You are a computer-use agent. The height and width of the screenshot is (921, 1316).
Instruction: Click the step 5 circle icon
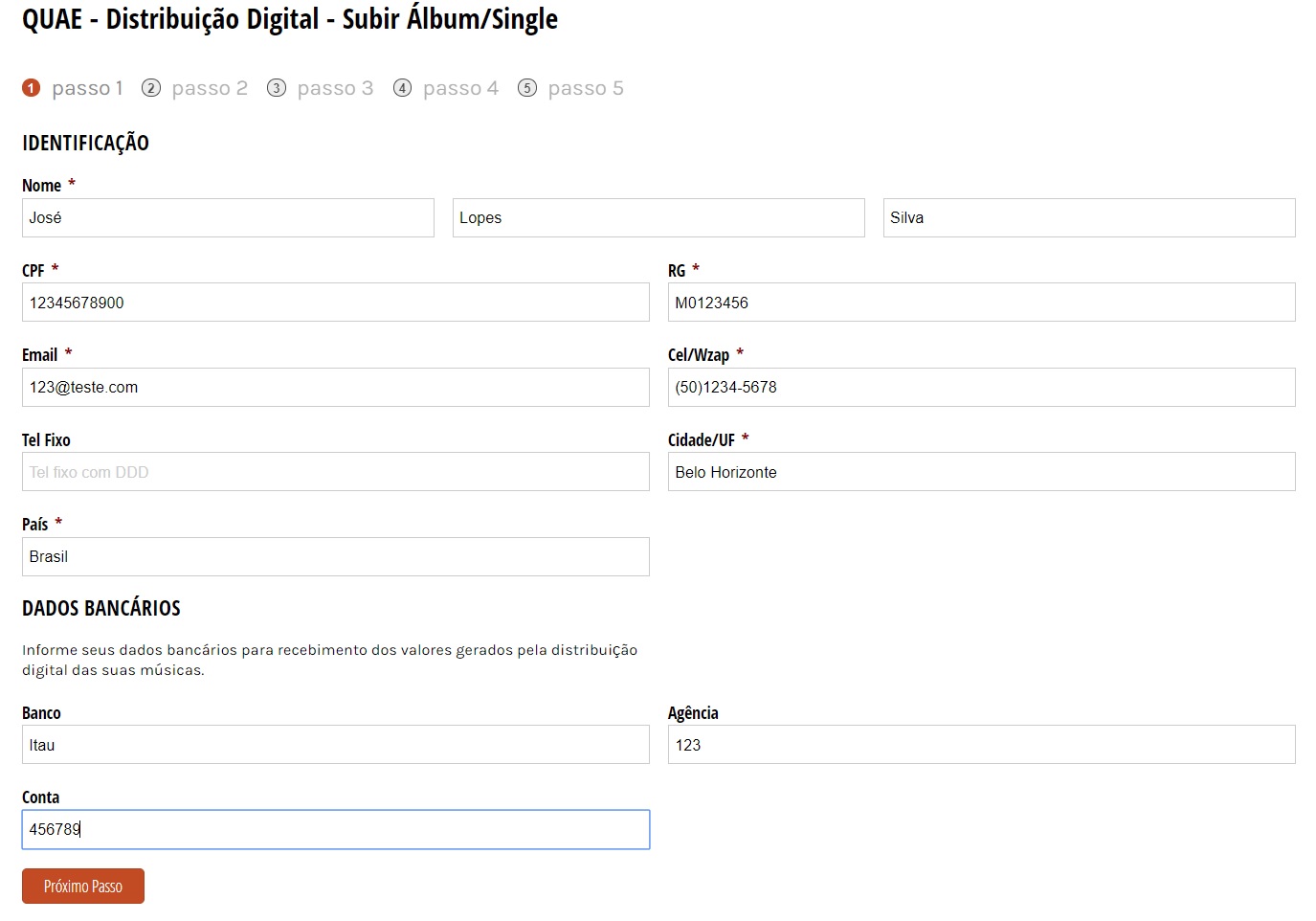click(x=527, y=88)
